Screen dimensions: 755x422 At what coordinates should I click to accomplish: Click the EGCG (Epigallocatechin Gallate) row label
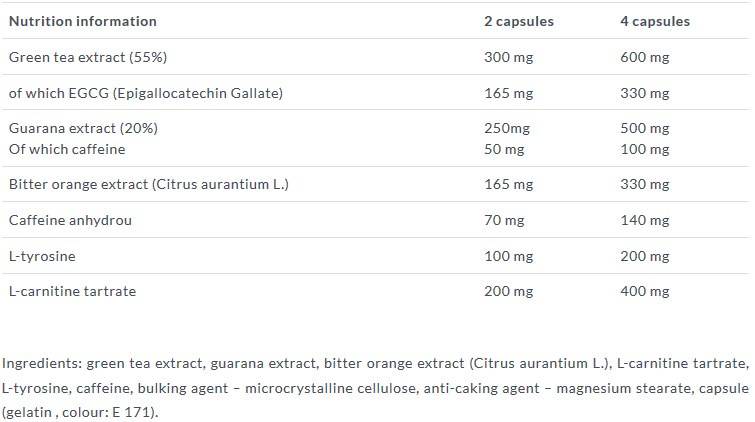point(146,93)
